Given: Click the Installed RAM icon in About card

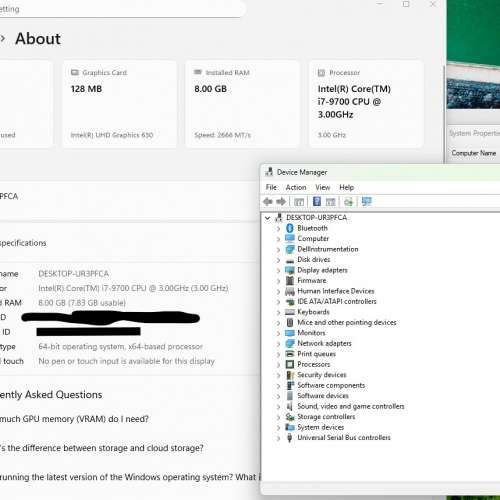Looking at the screenshot, I should point(198,72).
